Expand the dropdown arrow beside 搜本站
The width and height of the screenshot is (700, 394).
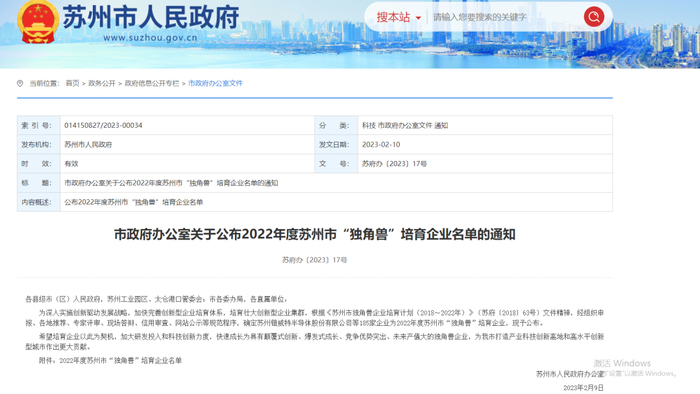418,18
